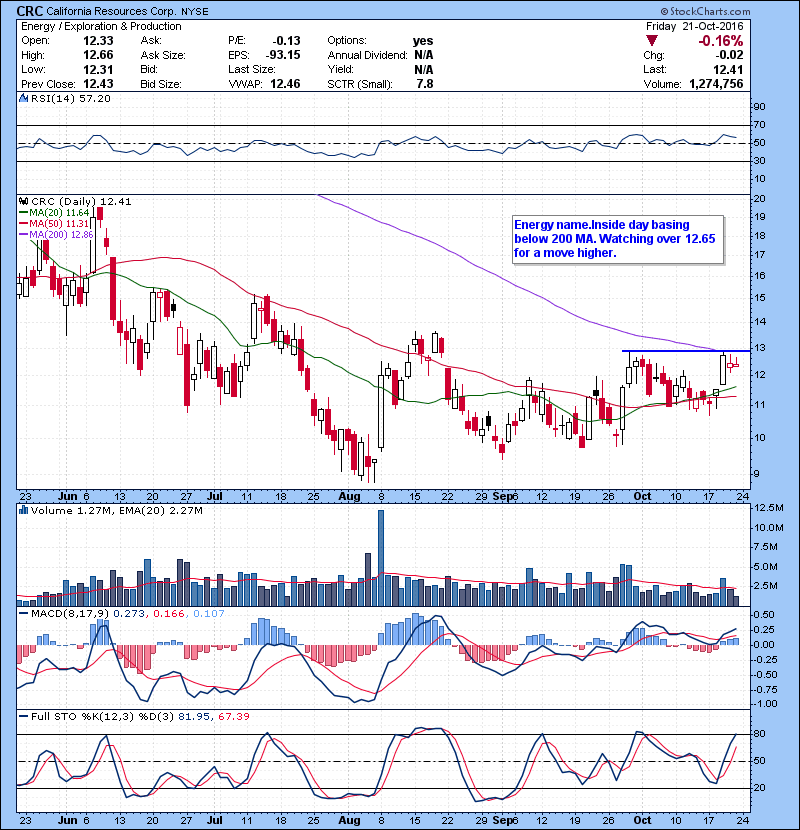The image size is (800, 830).
Task: Click the NYSE exchange label
Action: (x=195, y=12)
